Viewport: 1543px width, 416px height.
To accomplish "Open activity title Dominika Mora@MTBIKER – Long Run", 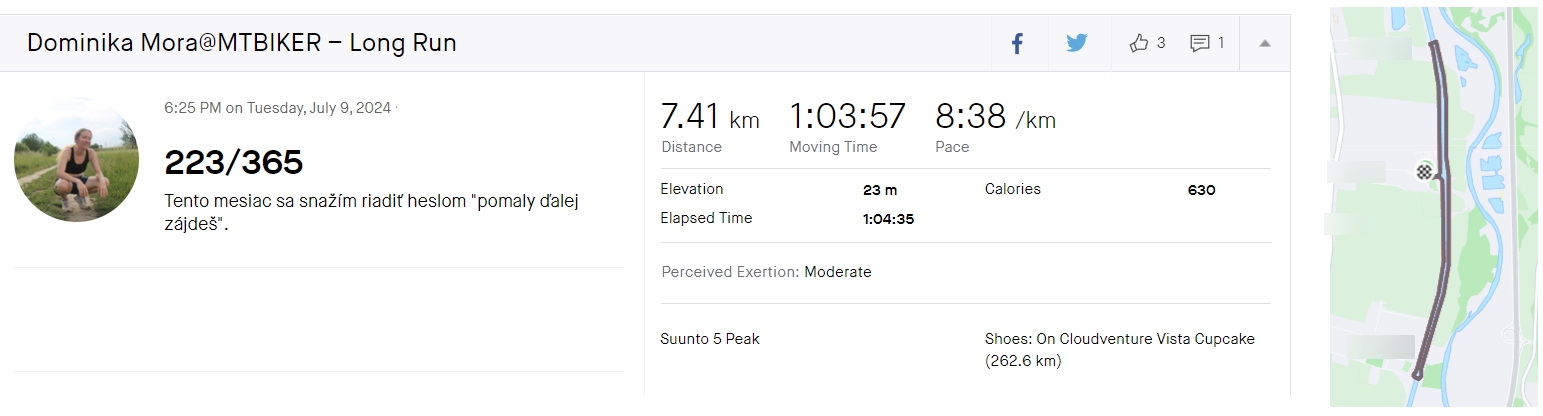I will pos(242,43).
